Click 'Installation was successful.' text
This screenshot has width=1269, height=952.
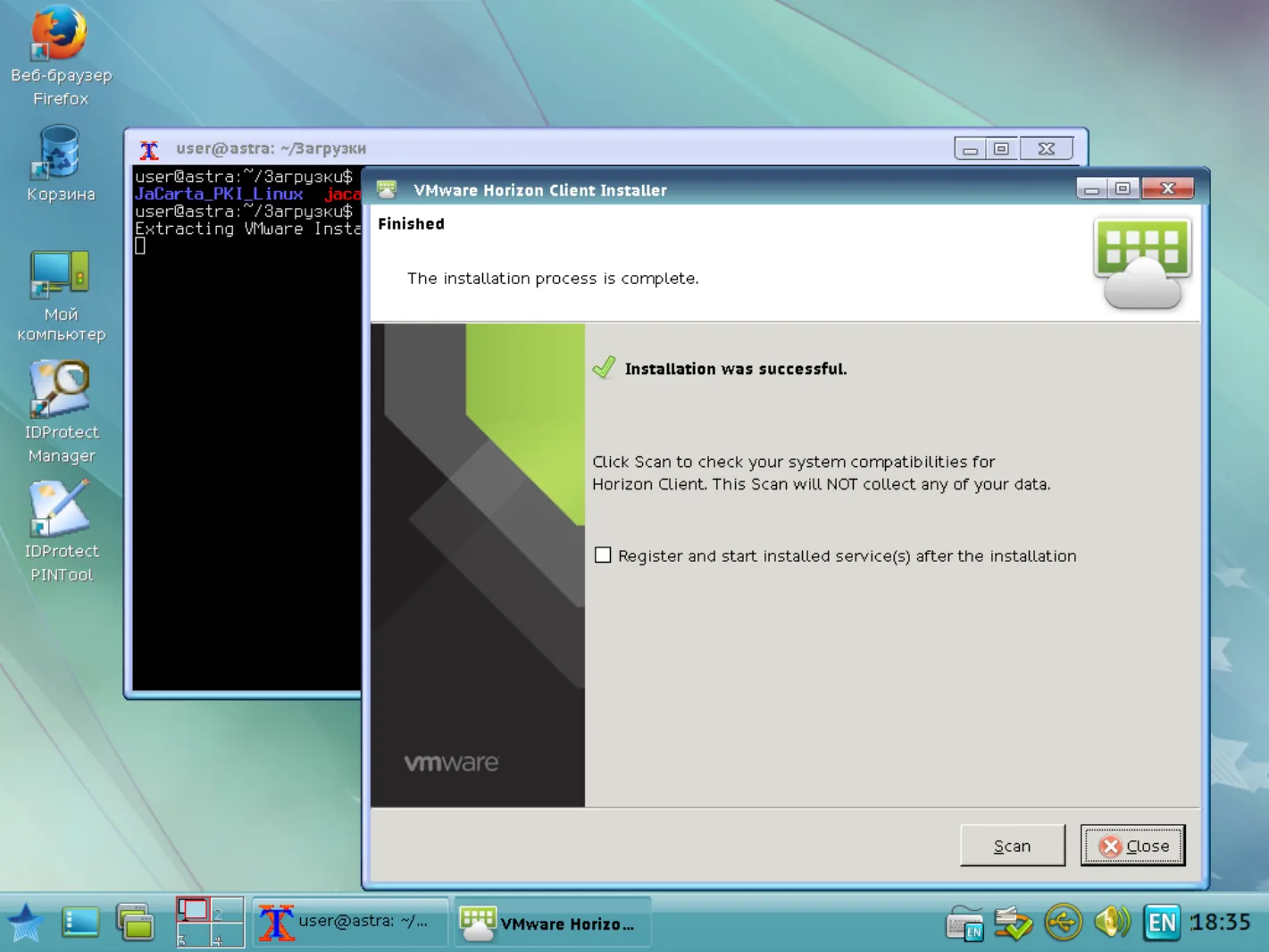click(736, 369)
